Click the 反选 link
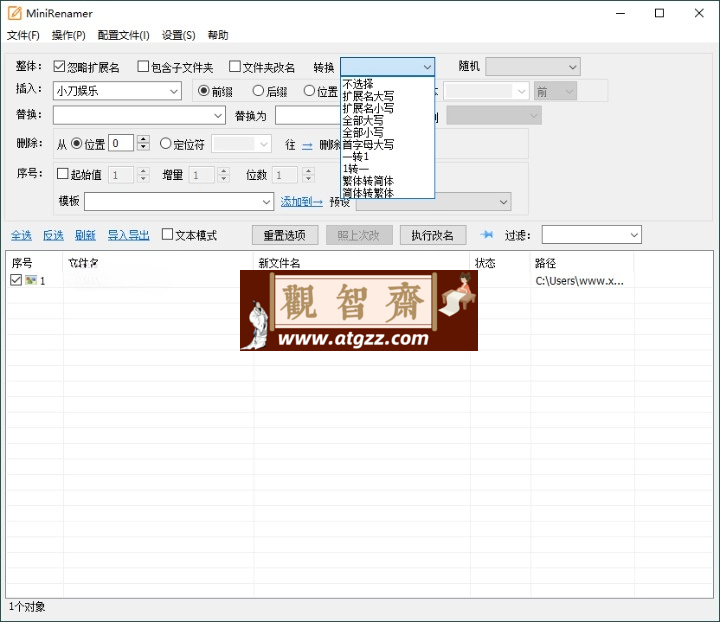The width and height of the screenshot is (720, 622). tap(53, 235)
